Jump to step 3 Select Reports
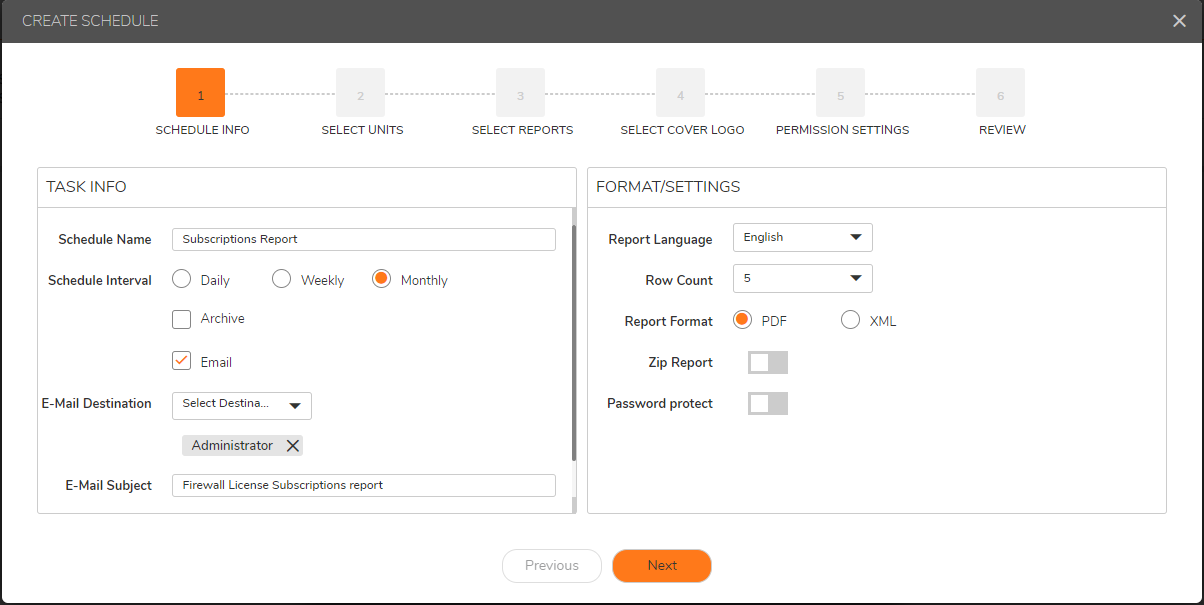Viewport: 1204px width, 605px height. 520,93
